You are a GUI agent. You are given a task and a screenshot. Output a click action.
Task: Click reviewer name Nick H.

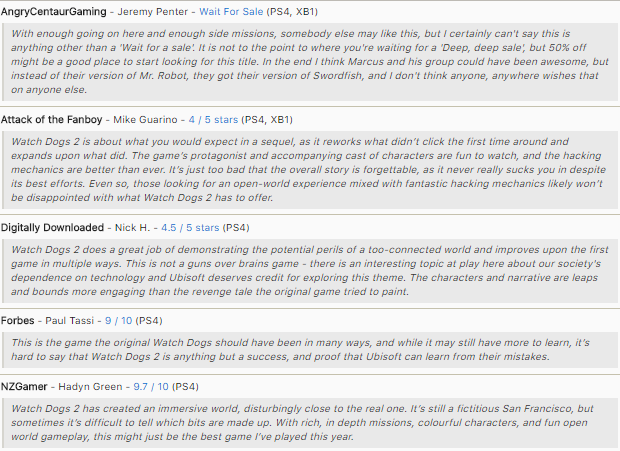[138, 226]
